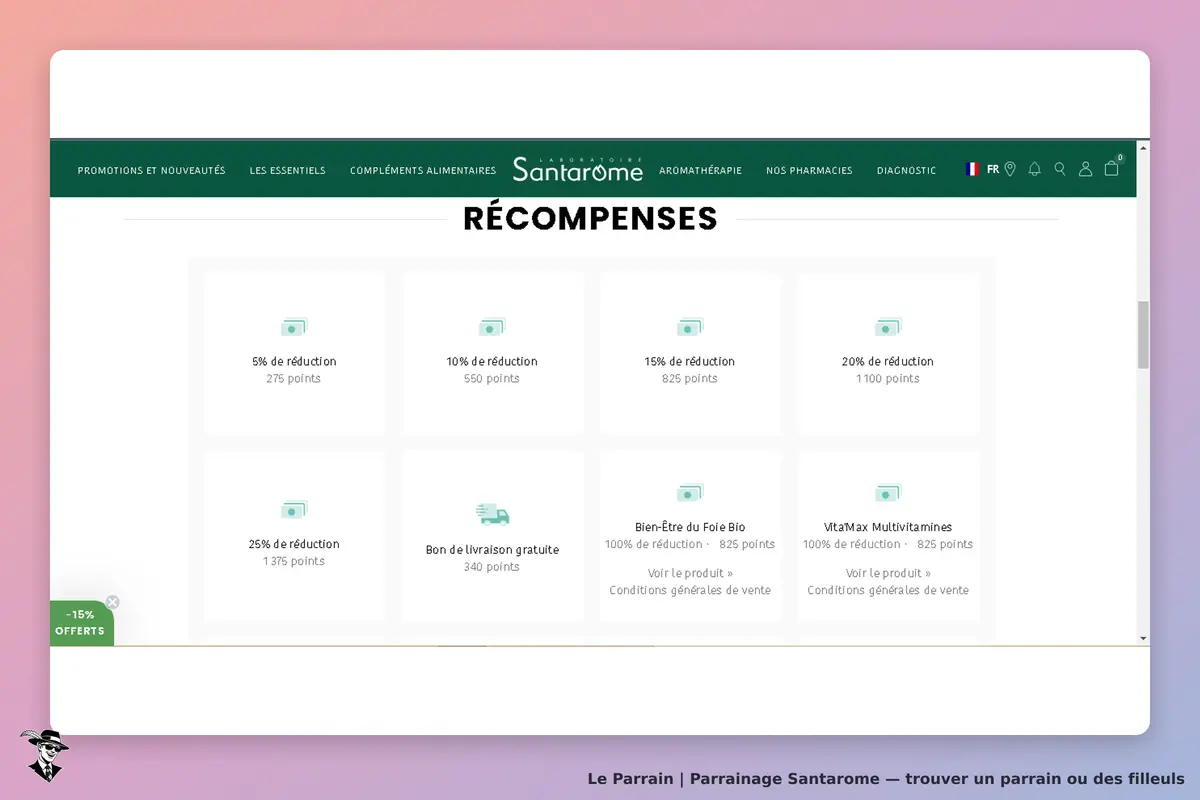The width and height of the screenshot is (1200, 800).
Task: Open Conditions générales de vente under Vita'Max
Action: [888, 590]
